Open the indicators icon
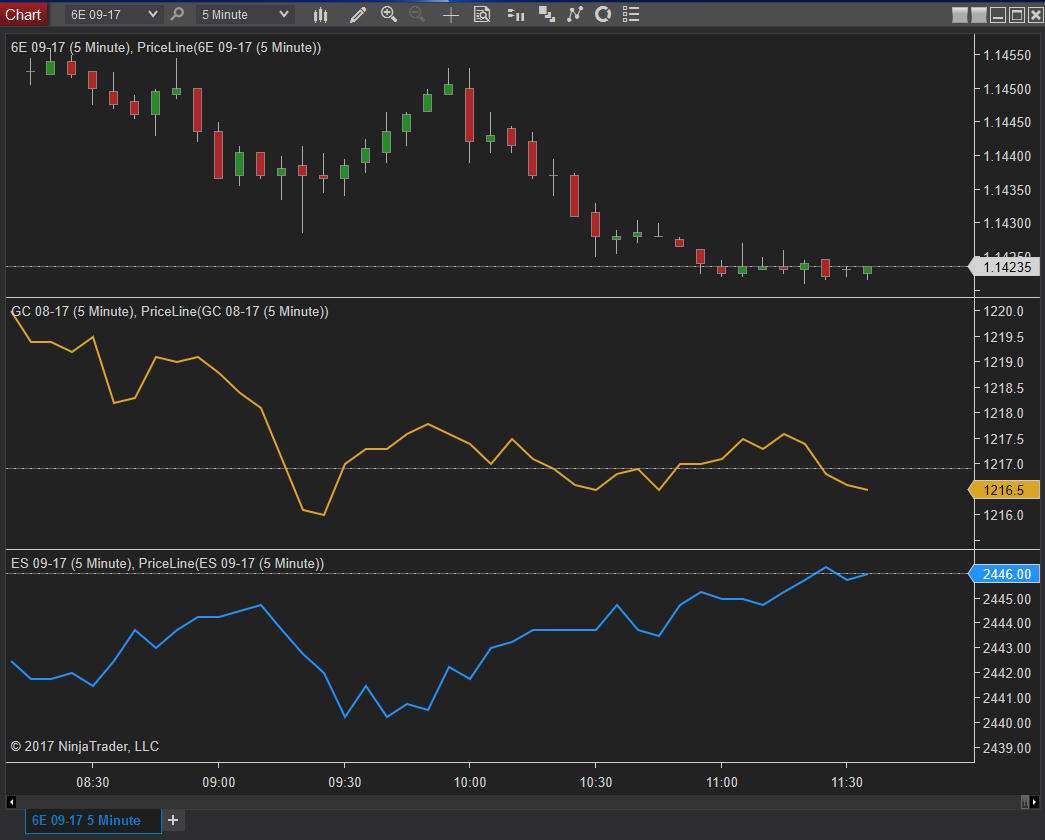 click(574, 14)
